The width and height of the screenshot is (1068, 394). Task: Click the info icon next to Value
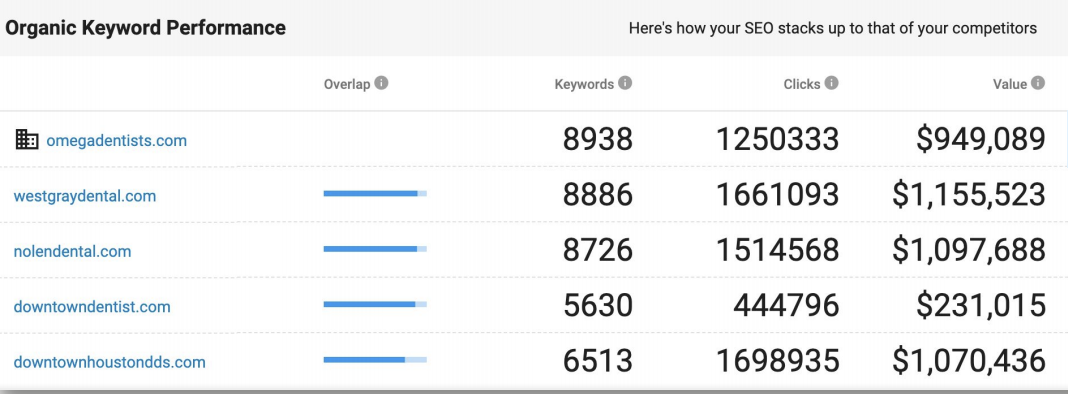coord(1037,83)
